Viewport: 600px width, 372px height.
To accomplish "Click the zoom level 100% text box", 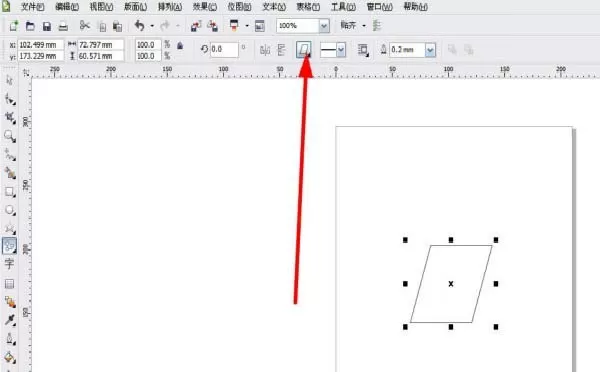I will 298,26.
